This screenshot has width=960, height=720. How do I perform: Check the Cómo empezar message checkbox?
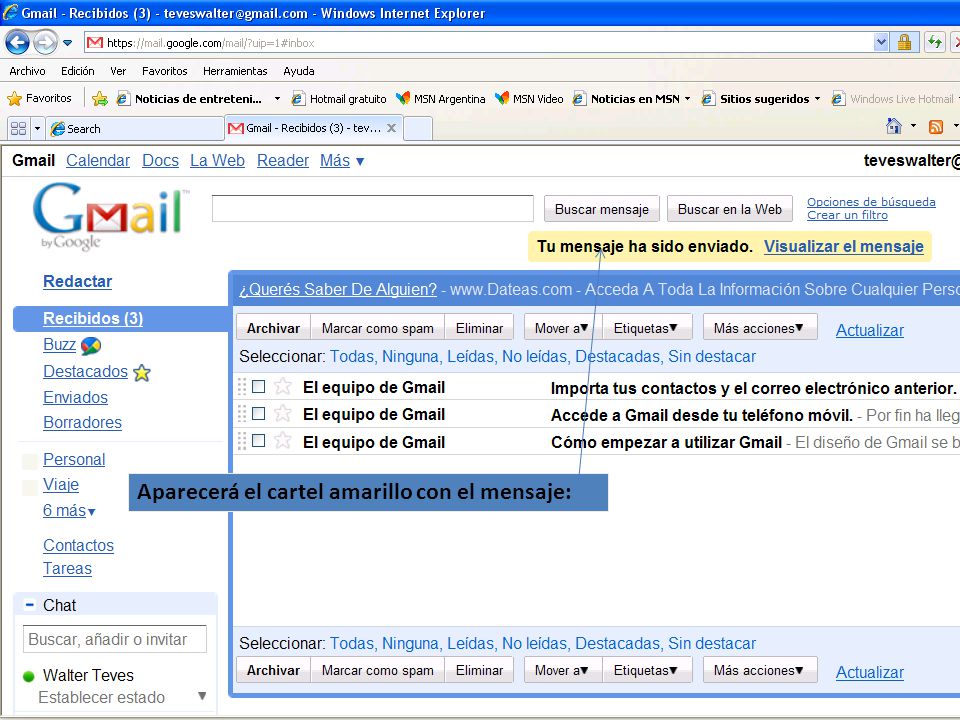(x=258, y=441)
